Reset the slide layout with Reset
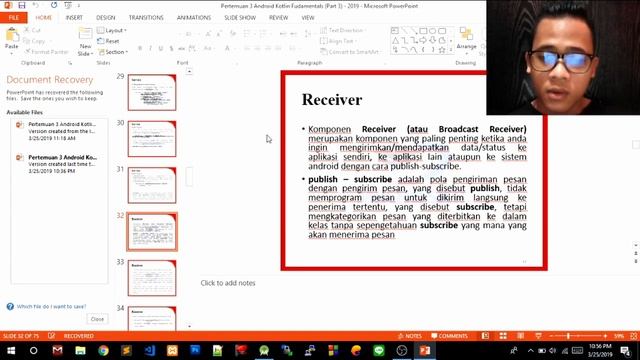The image size is (640, 360). [108, 41]
